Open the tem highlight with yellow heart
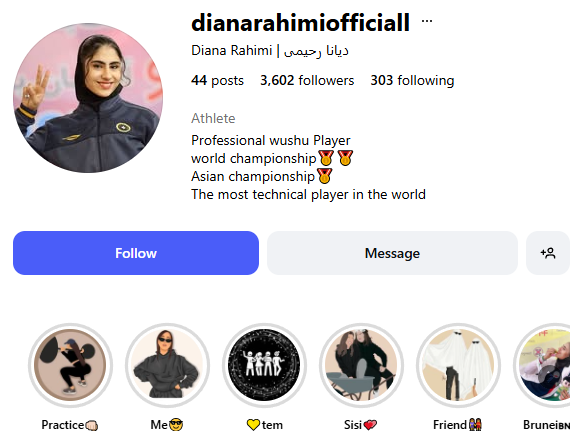 coord(264,365)
